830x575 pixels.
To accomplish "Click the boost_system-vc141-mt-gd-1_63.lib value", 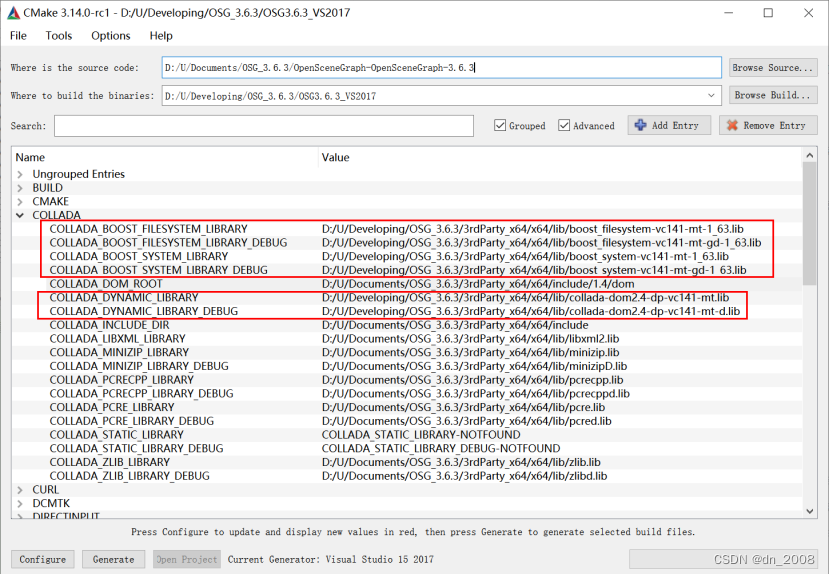I will tap(534, 270).
